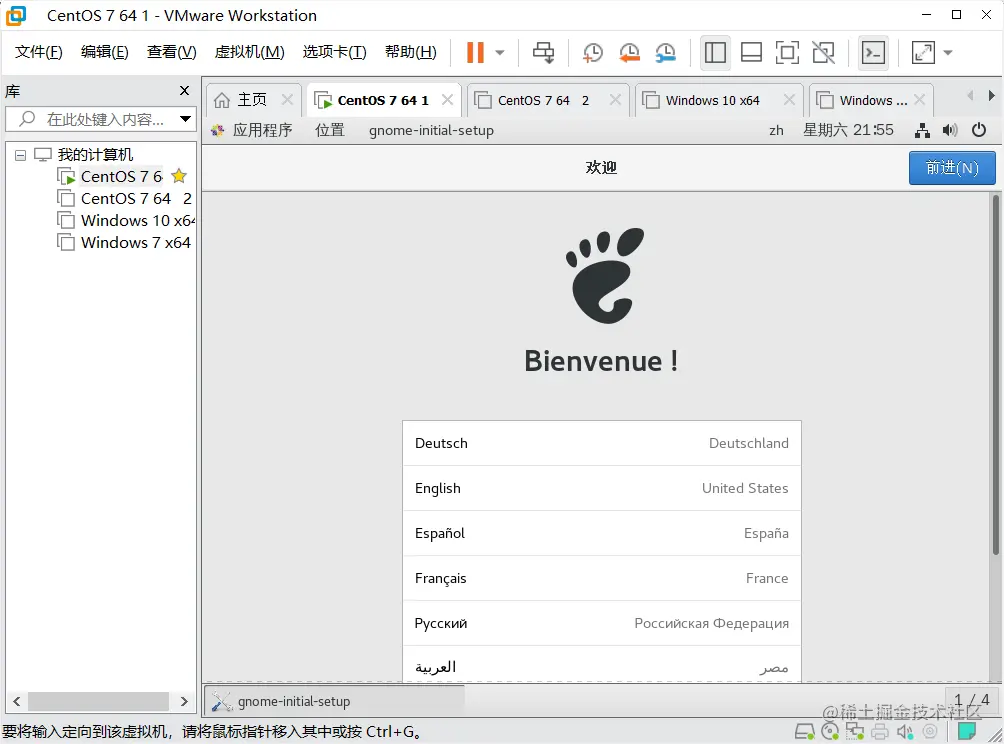
Task: Click the zh input source indicator
Action: tap(776, 131)
